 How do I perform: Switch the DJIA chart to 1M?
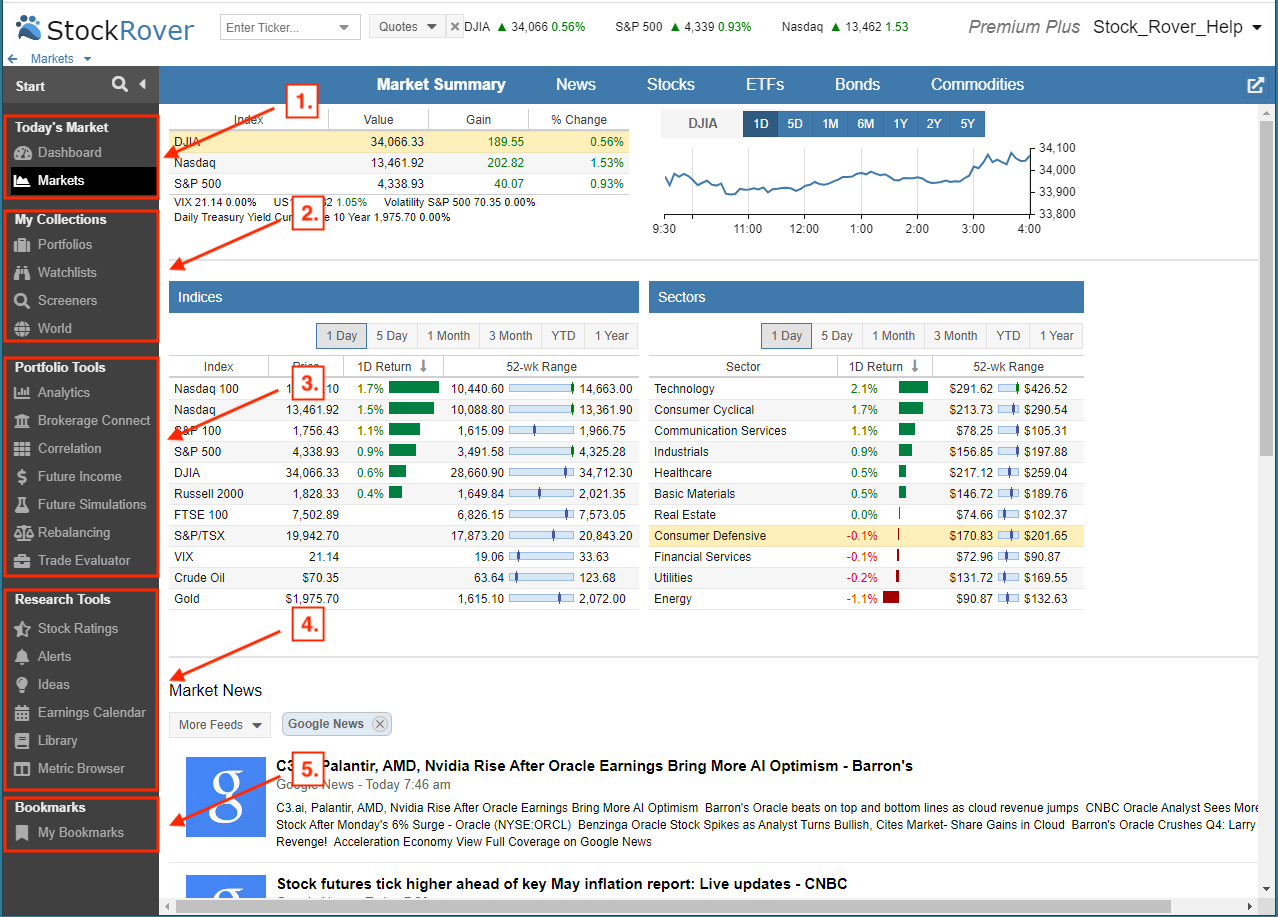tap(830, 124)
